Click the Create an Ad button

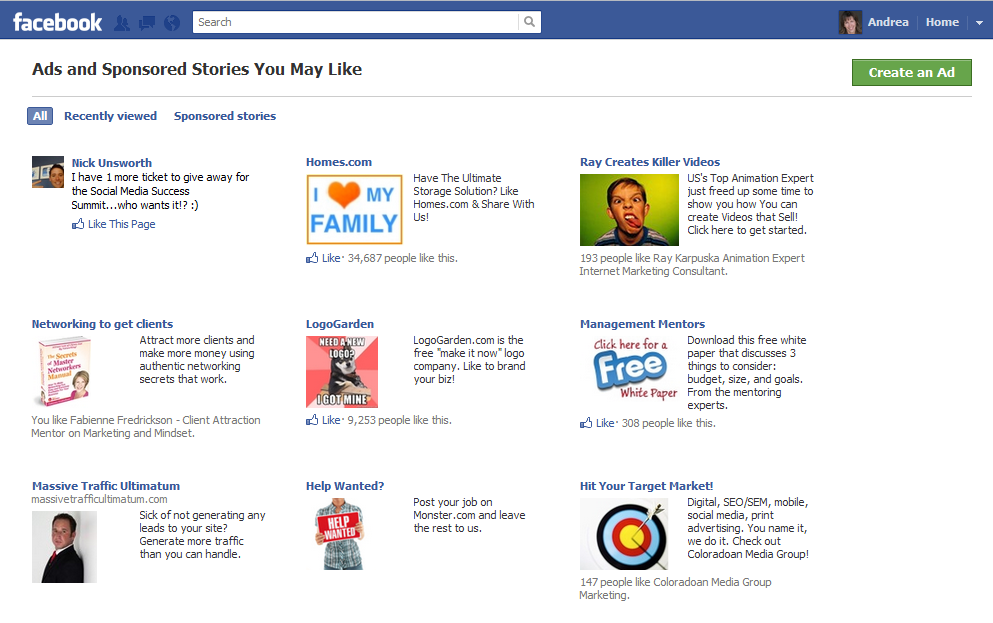911,72
